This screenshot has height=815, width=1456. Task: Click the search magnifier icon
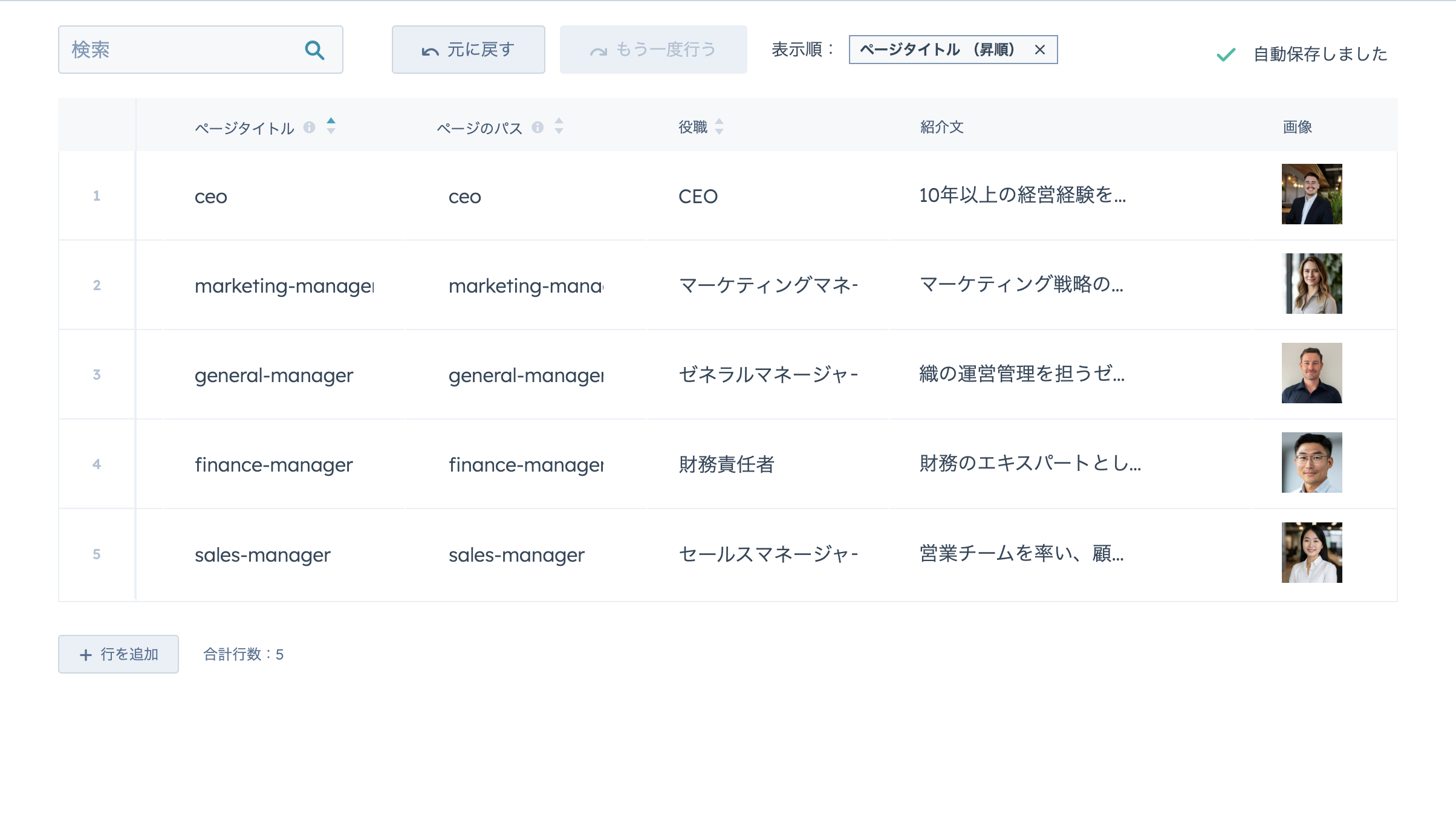coord(314,50)
